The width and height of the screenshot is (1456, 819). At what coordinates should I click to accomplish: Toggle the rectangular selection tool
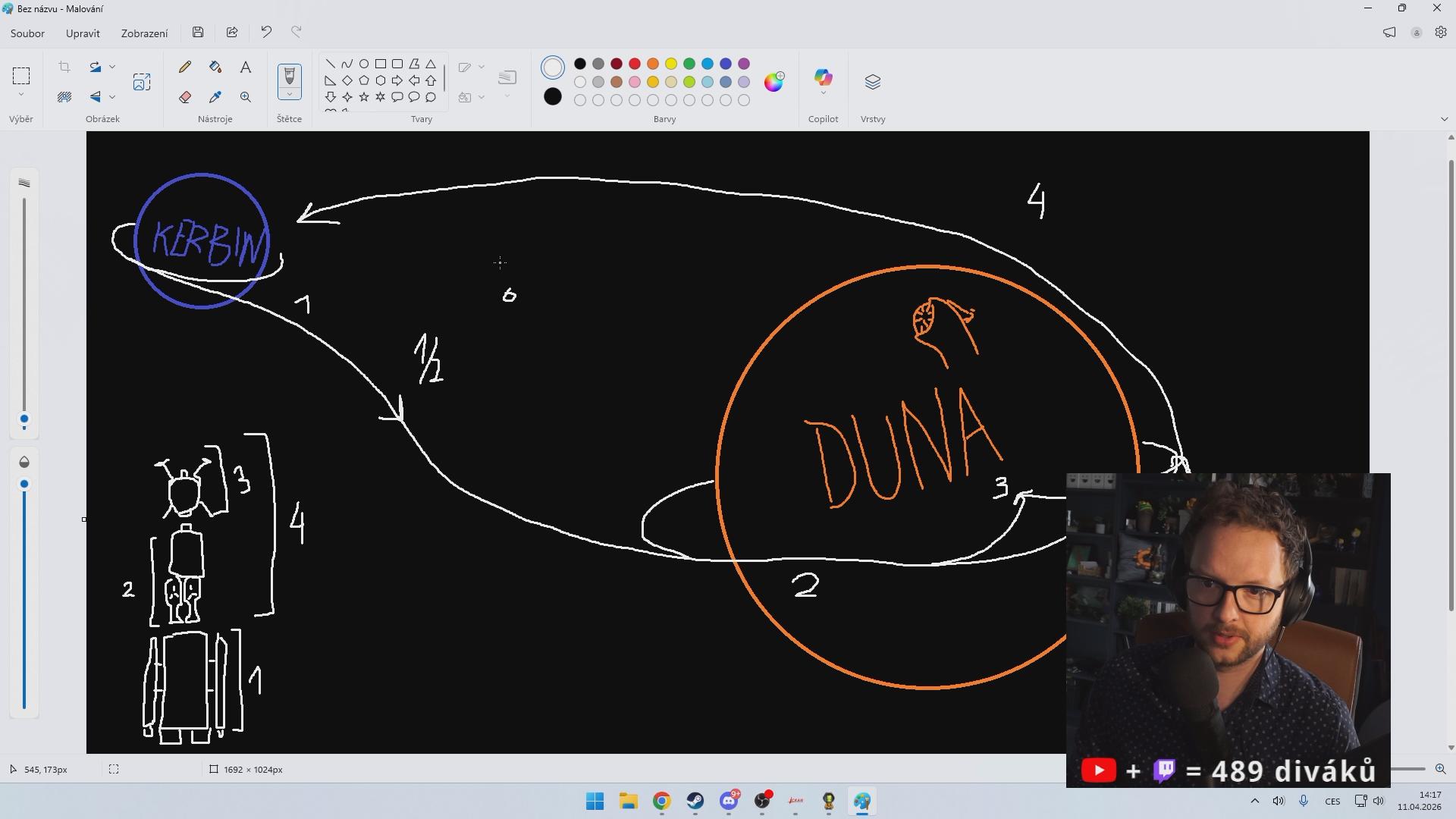click(21, 75)
